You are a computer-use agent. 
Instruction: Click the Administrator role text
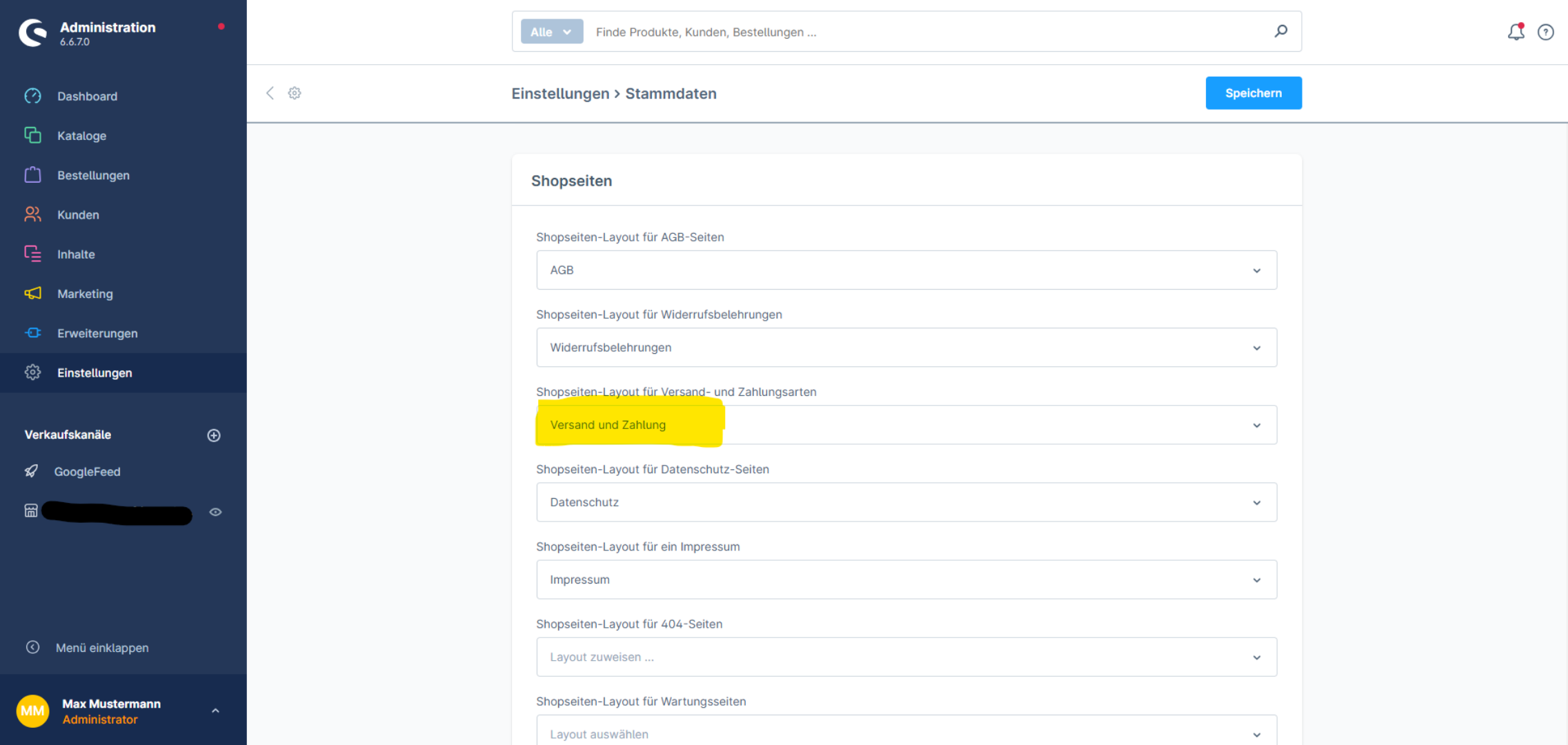coord(99,719)
